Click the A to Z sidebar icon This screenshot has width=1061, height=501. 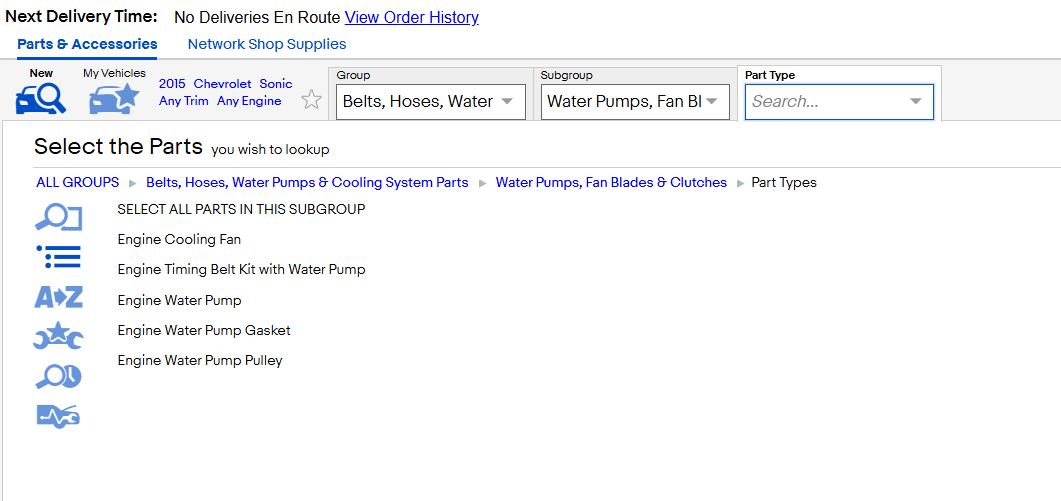[x=58, y=297]
